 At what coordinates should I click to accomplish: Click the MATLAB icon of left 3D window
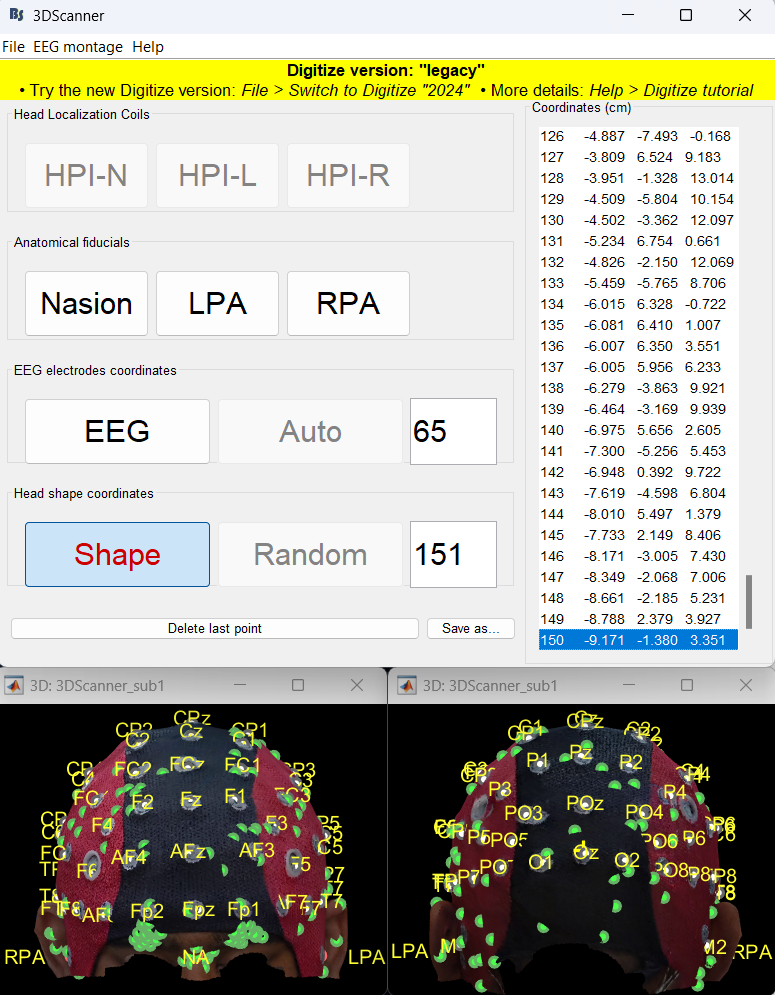pos(14,686)
